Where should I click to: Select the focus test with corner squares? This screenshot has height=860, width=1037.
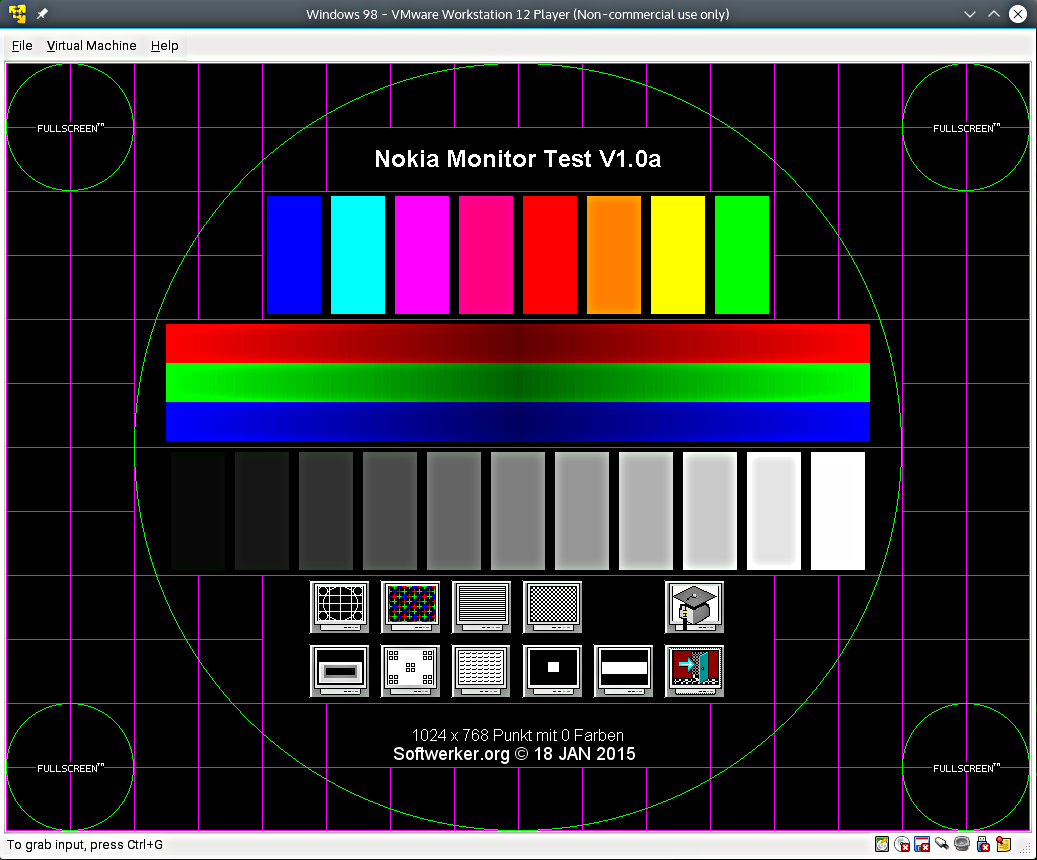tap(411, 670)
